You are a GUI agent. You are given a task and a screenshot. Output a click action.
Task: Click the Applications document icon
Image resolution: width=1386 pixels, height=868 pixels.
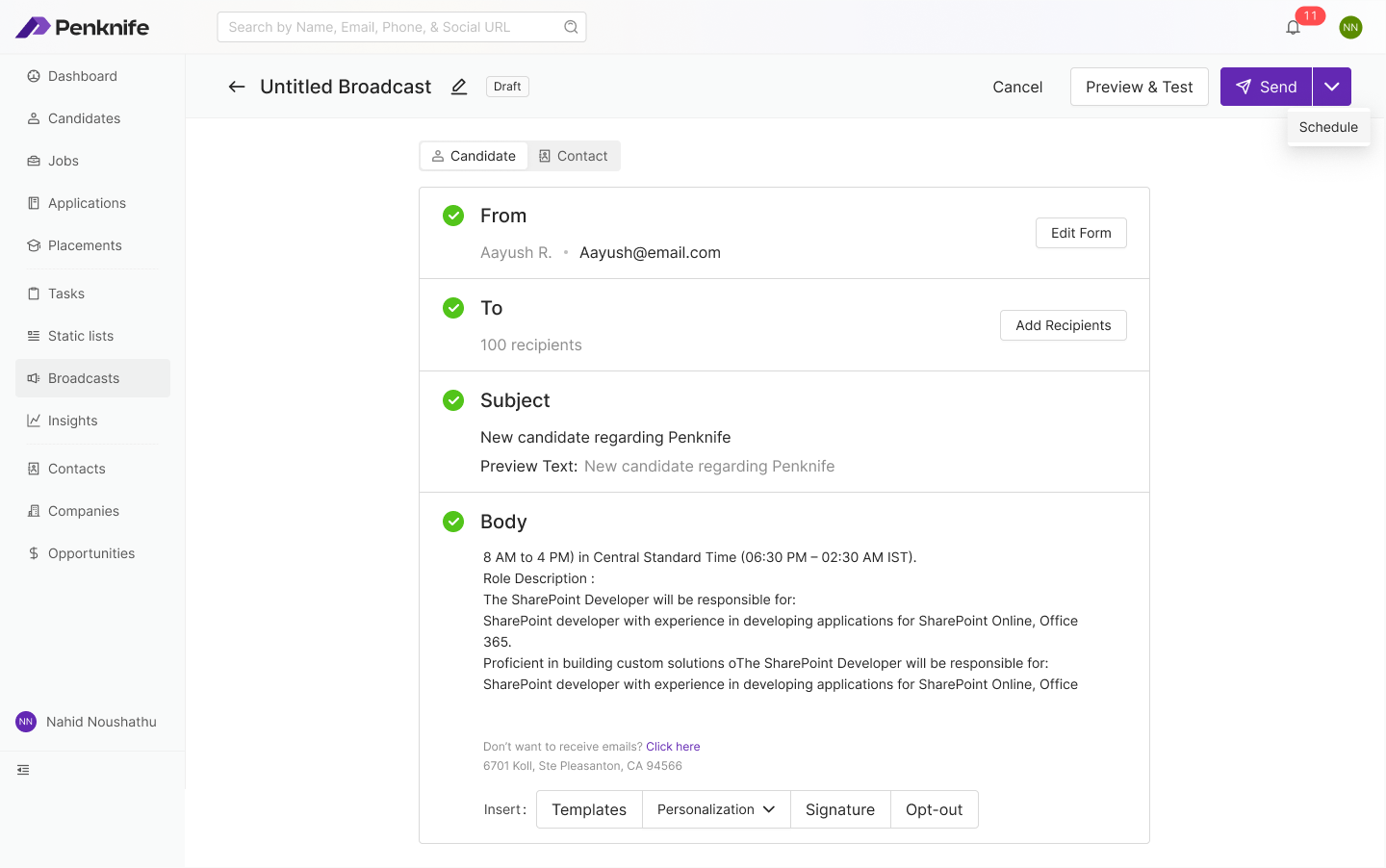point(34,203)
